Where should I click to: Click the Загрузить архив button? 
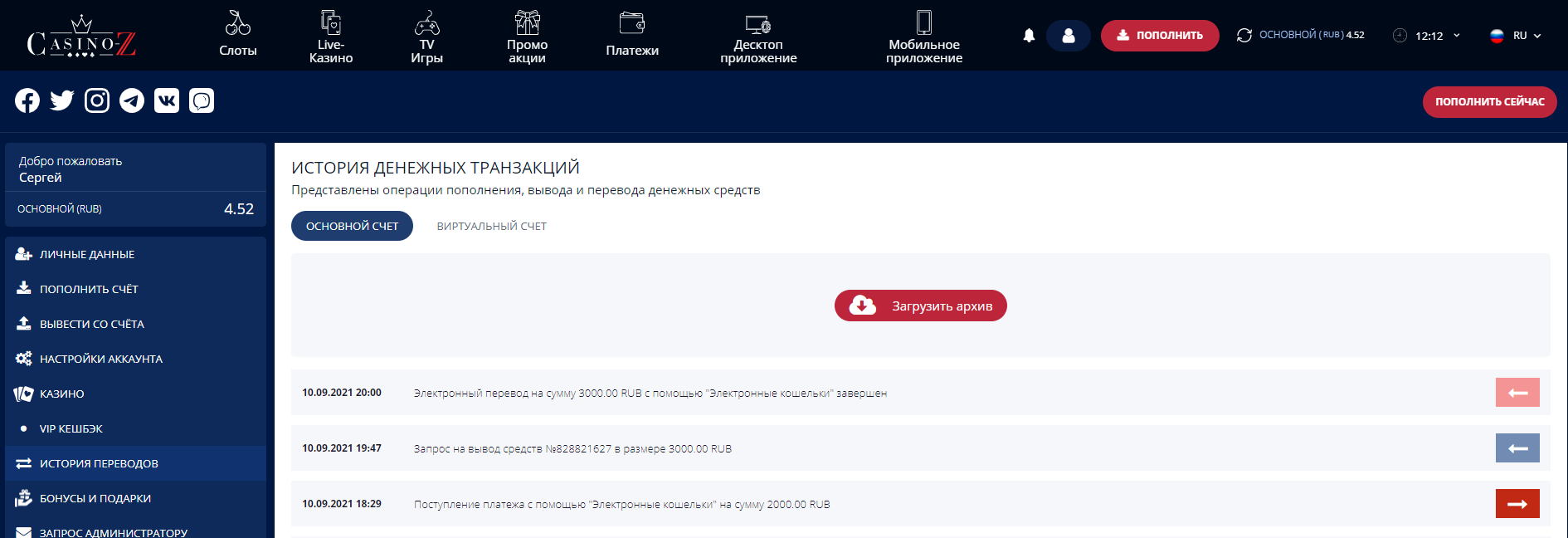coord(921,306)
